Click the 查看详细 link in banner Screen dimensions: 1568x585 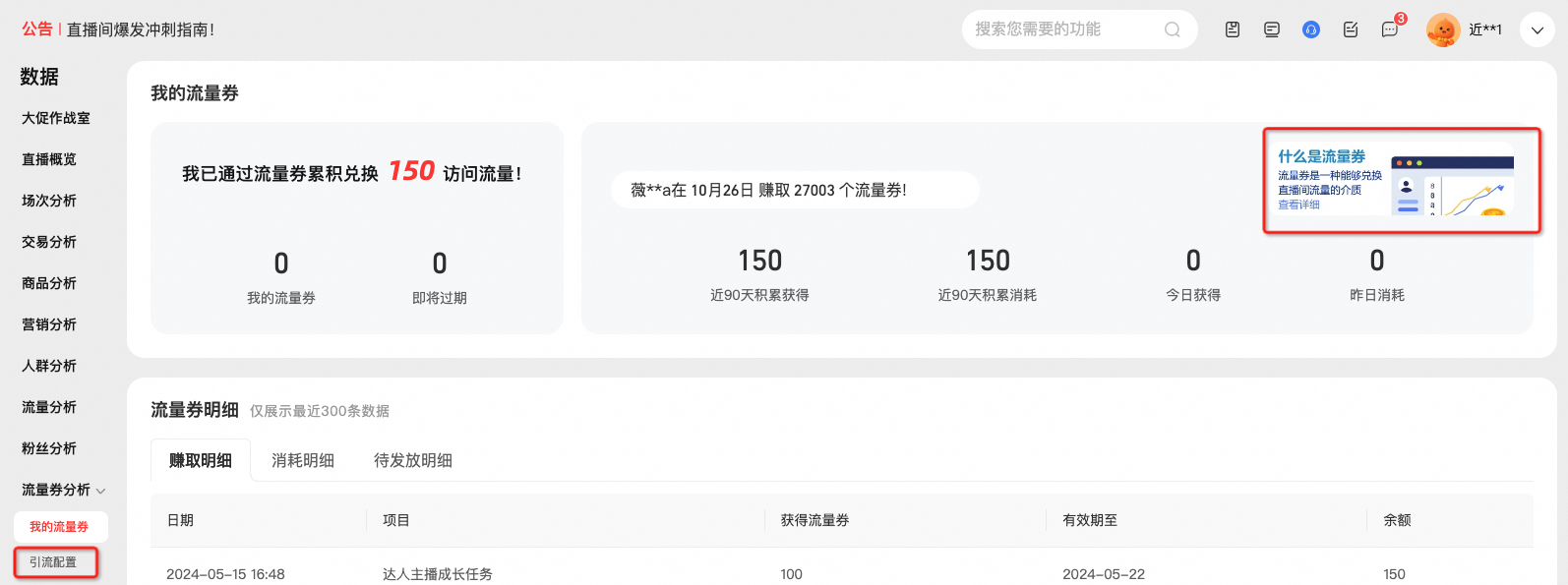point(1298,205)
